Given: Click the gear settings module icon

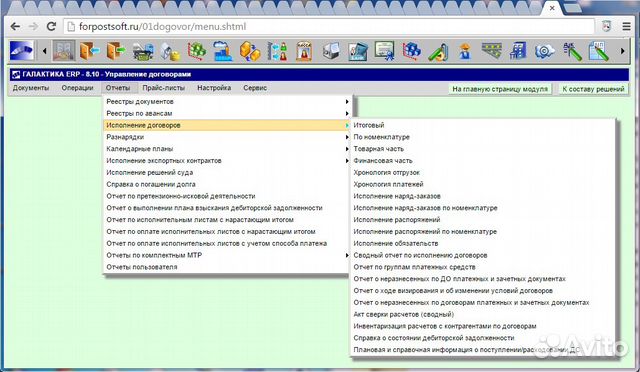Looking at the screenshot, I should click(x=545, y=51).
